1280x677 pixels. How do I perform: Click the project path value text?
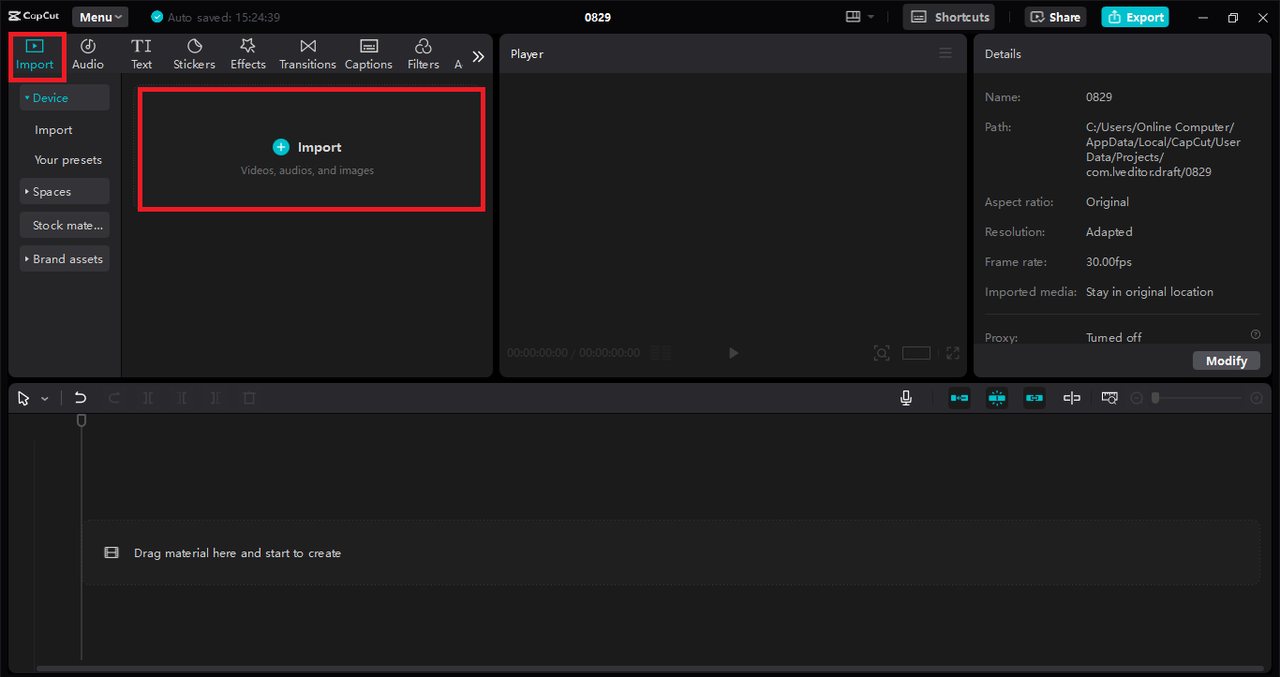tap(1163, 149)
